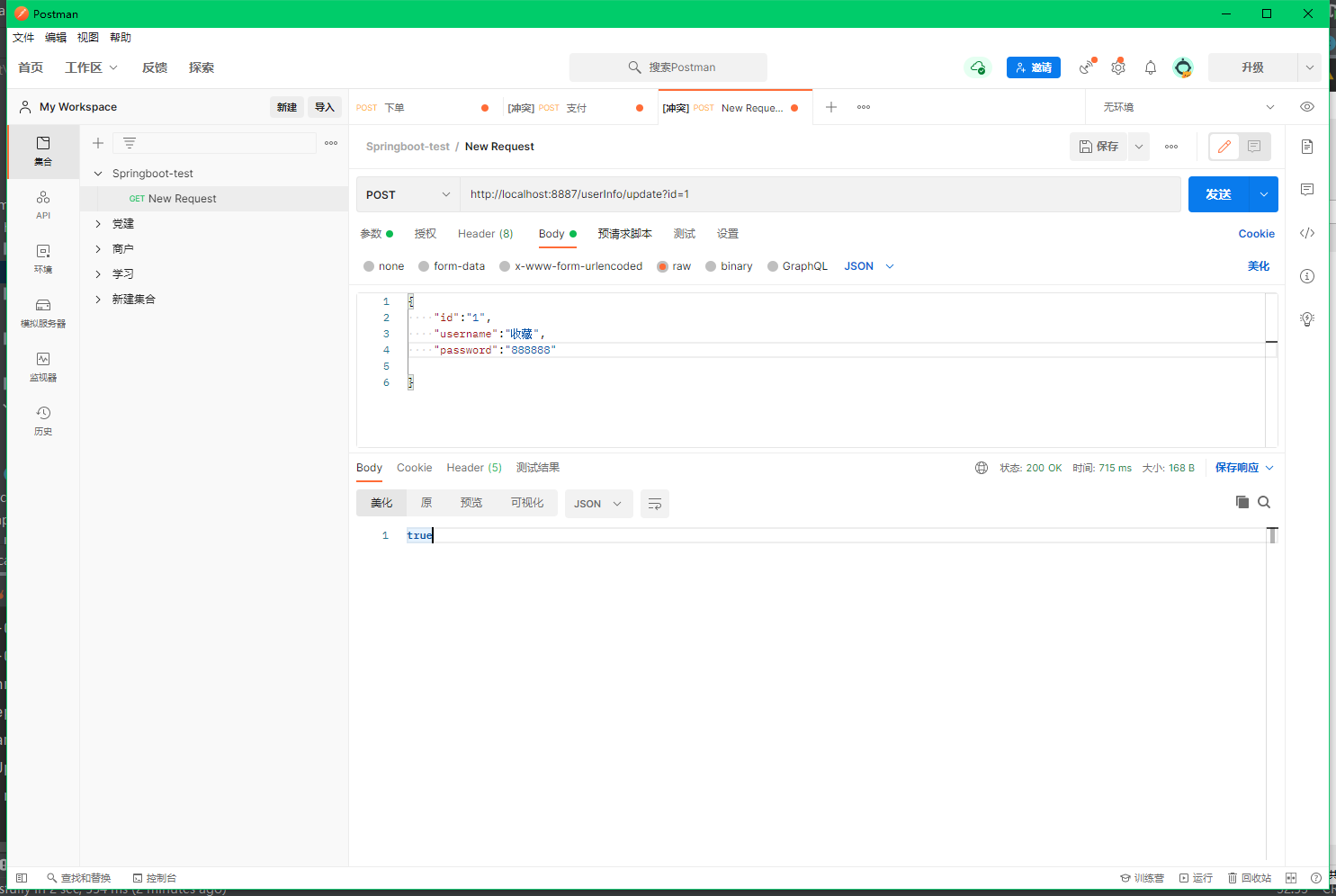Open notifications bell icon
The width and height of the screenshot is (1336, 896).
[x=1151, y=67]
